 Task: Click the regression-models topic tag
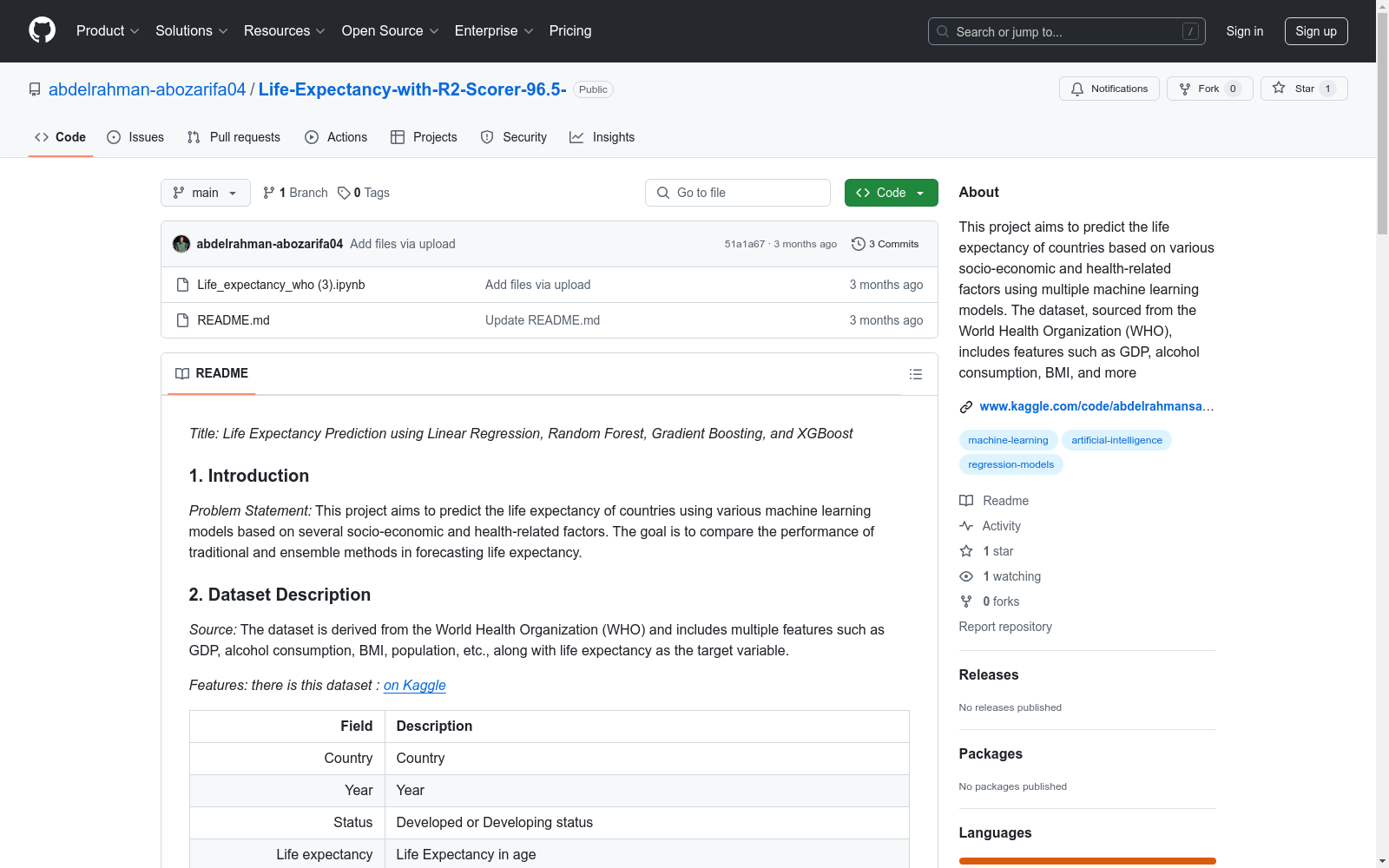coord(1010,464)
